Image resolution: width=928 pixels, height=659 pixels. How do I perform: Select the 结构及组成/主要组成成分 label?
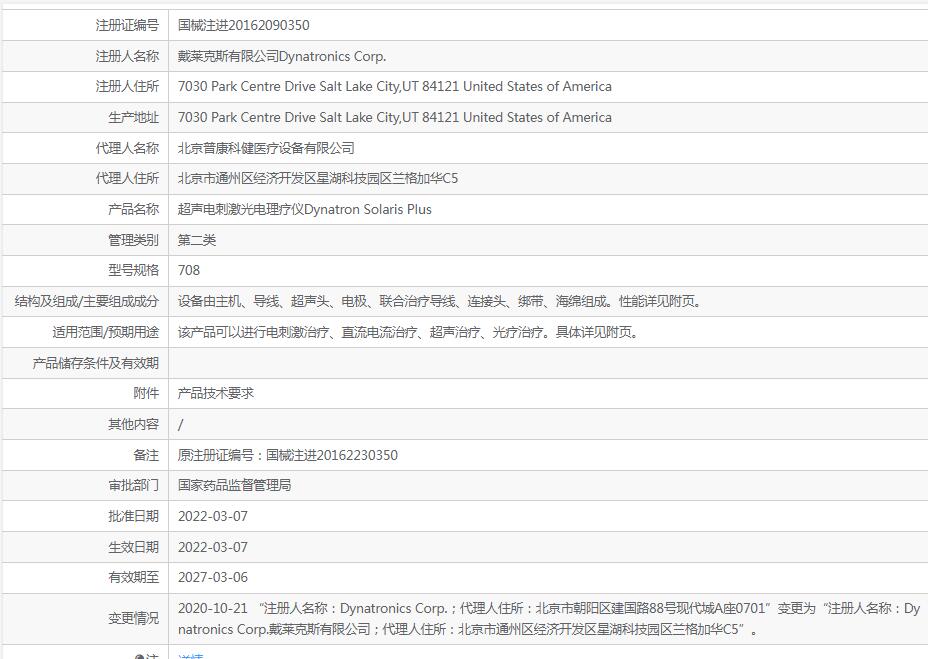[86, 301]
